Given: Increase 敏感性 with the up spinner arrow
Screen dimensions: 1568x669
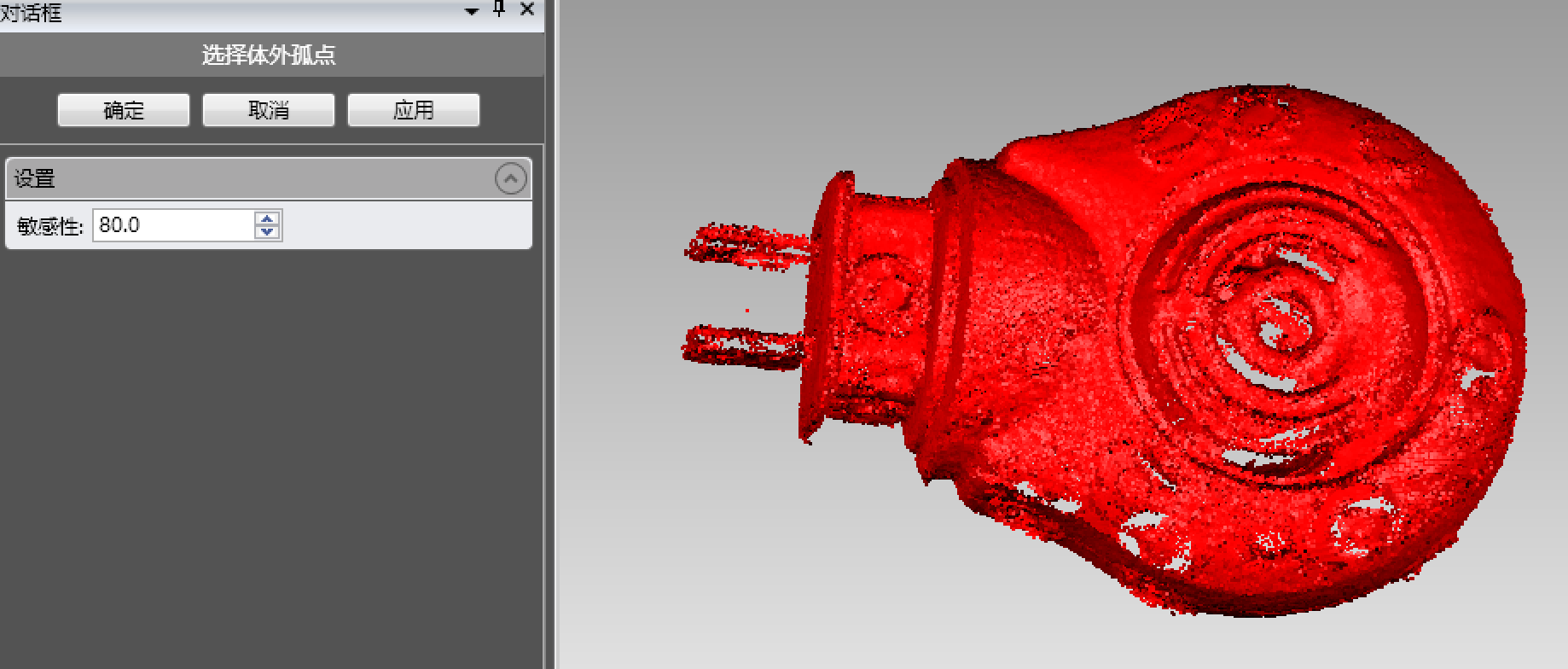Looking at the screenshot, I should 268,218.
